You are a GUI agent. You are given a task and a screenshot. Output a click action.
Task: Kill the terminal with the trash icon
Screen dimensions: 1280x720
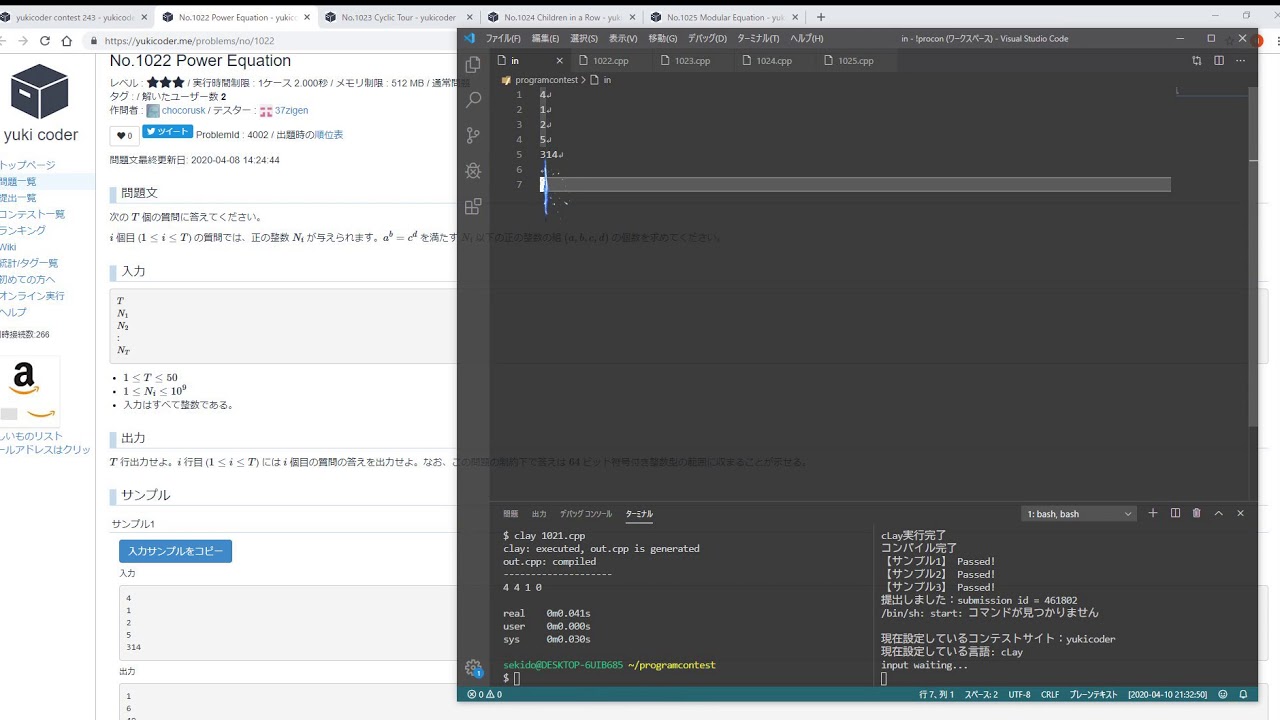[1197, 513]
